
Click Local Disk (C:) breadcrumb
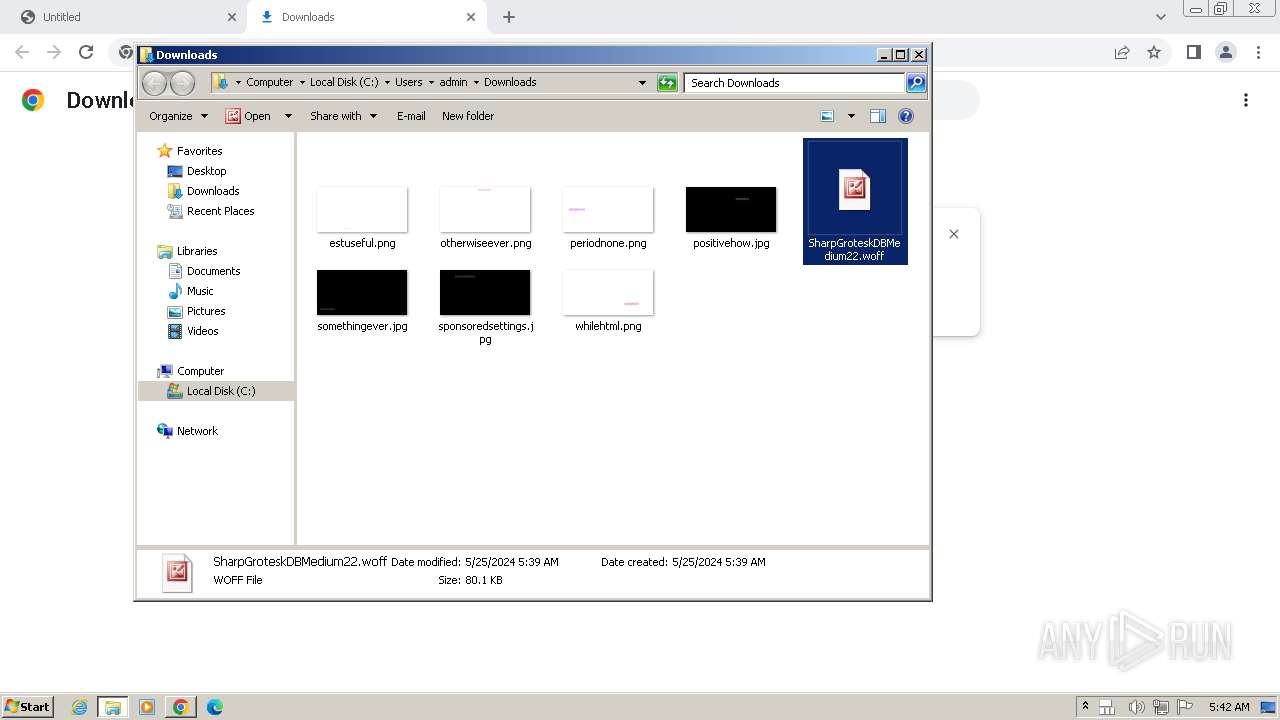point(344,83)
